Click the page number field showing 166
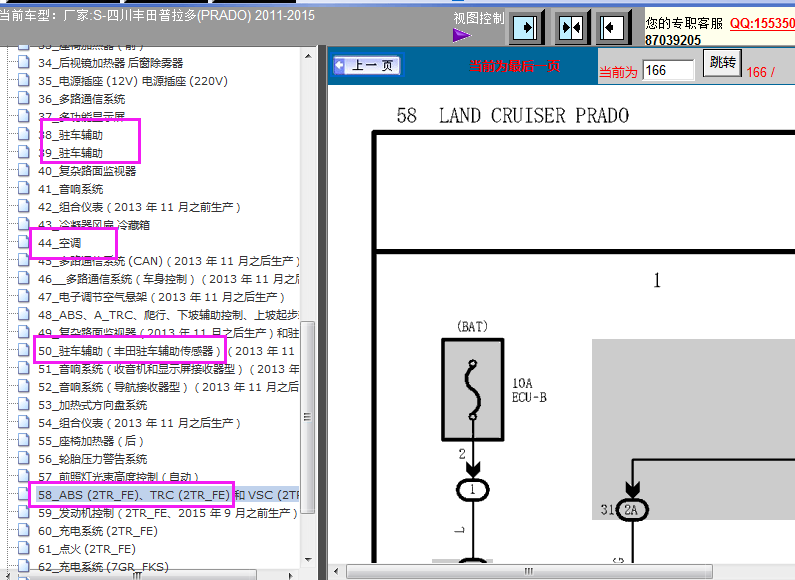 (668, 70)
